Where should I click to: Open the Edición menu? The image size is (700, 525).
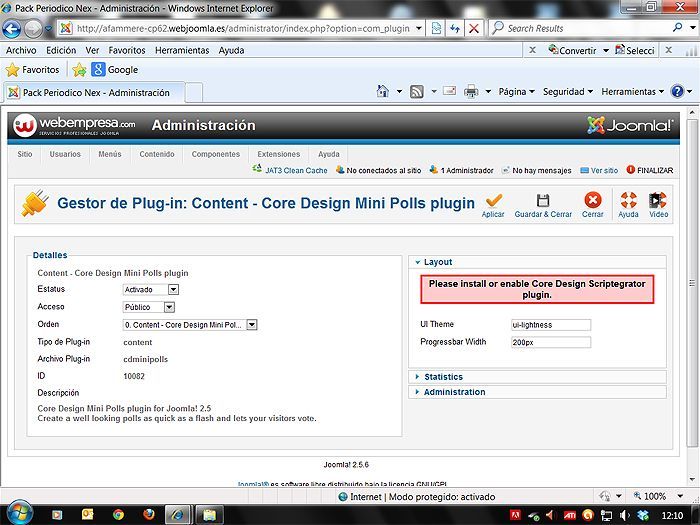tap(61, 50)
